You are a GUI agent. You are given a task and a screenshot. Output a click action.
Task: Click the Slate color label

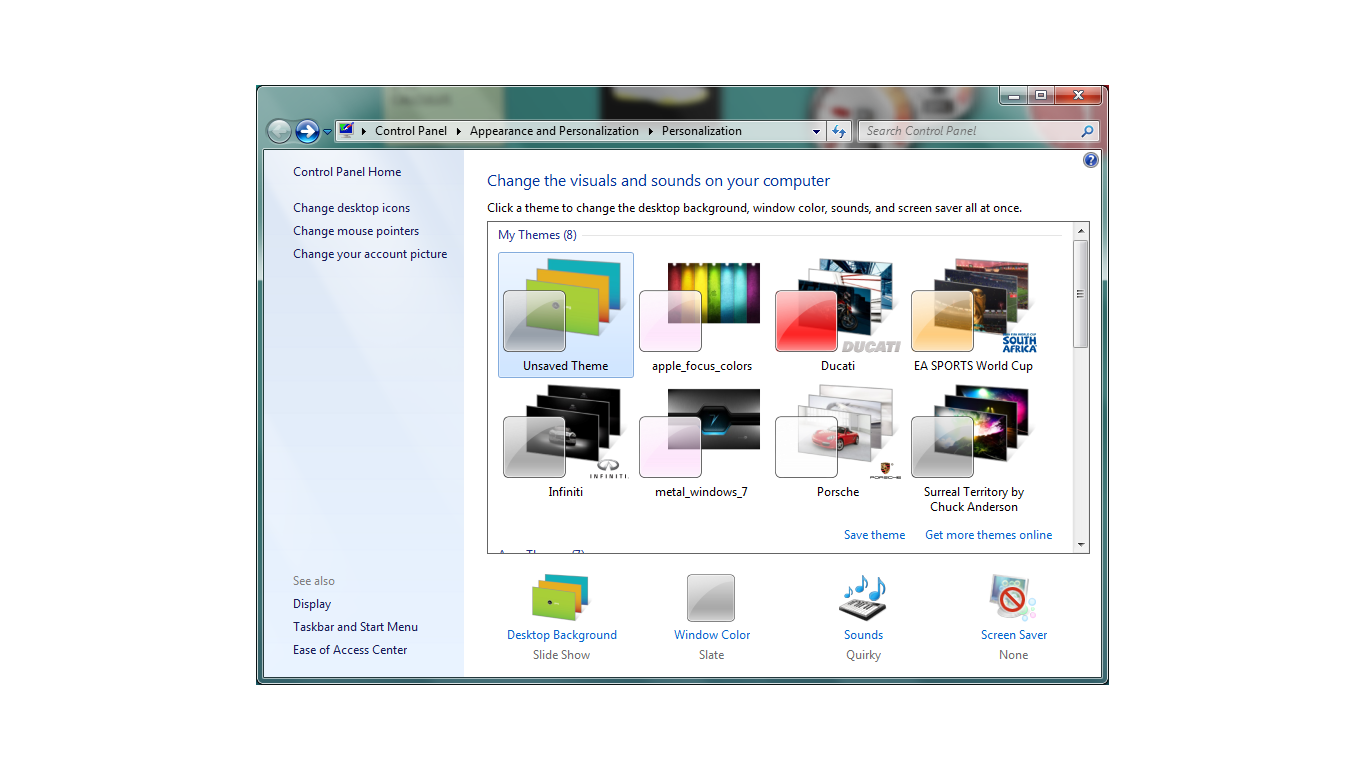tap(712, 655)
